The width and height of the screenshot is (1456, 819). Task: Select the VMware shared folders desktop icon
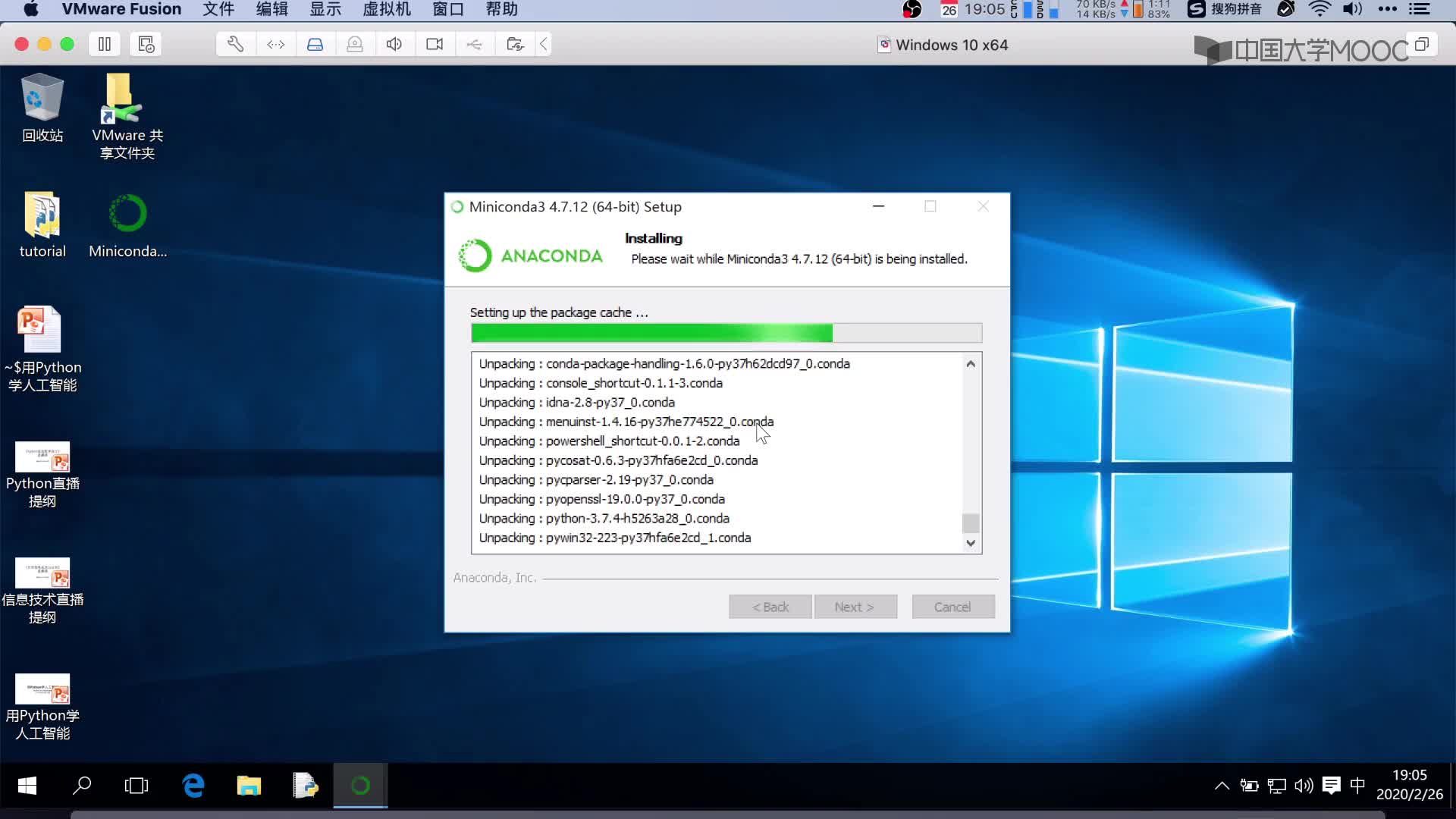127,117
